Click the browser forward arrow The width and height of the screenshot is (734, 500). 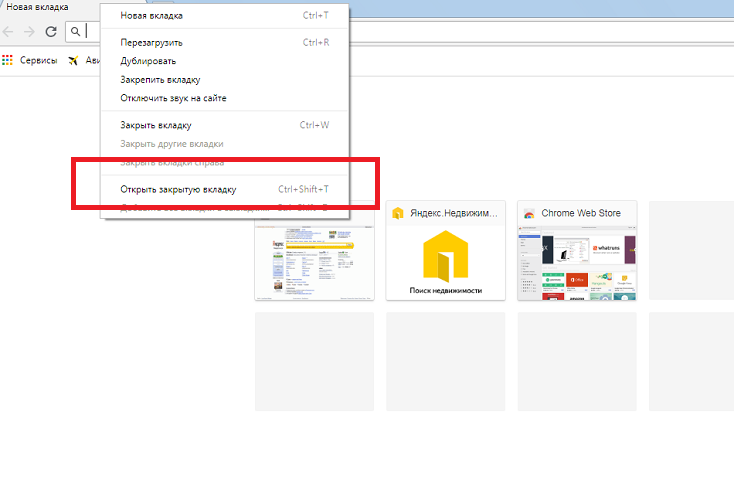click(x=29, y=32)
